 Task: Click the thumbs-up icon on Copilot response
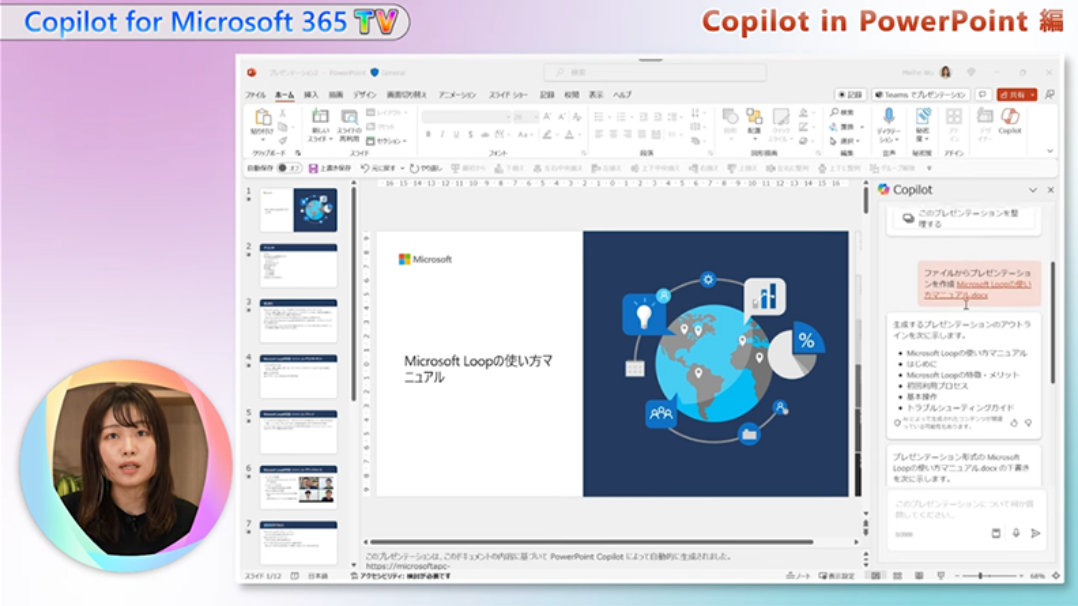[x=1014, y=423]
